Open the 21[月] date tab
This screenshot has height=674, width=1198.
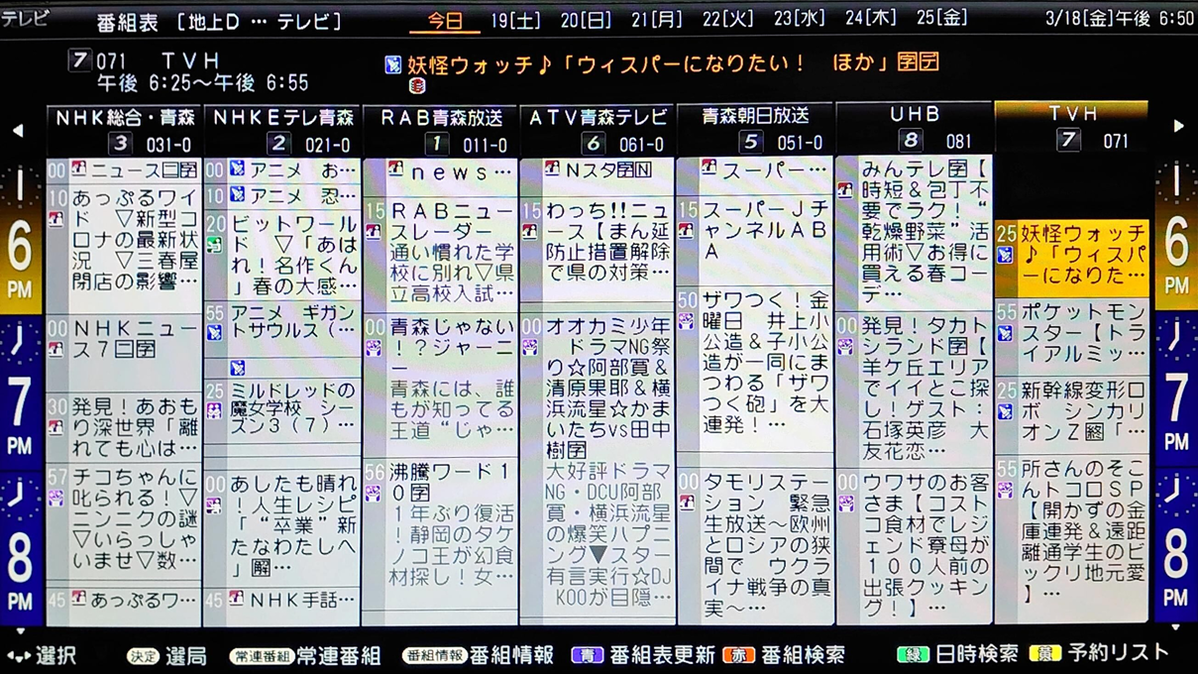click(657, 20)
